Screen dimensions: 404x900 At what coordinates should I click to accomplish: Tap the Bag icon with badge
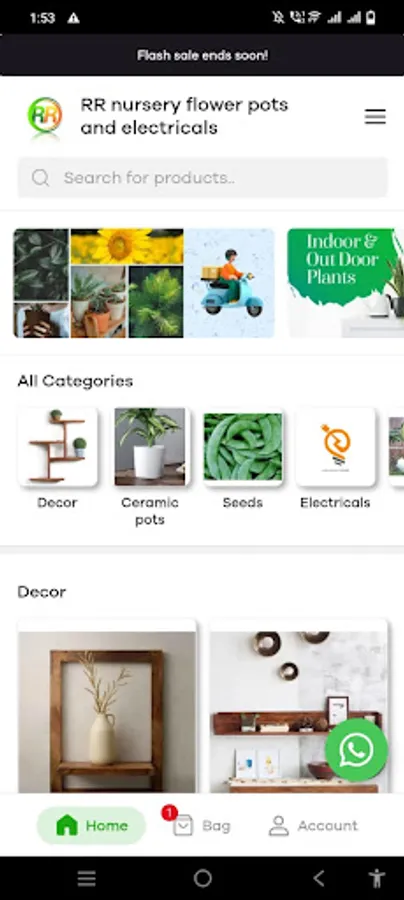point(180,823)
